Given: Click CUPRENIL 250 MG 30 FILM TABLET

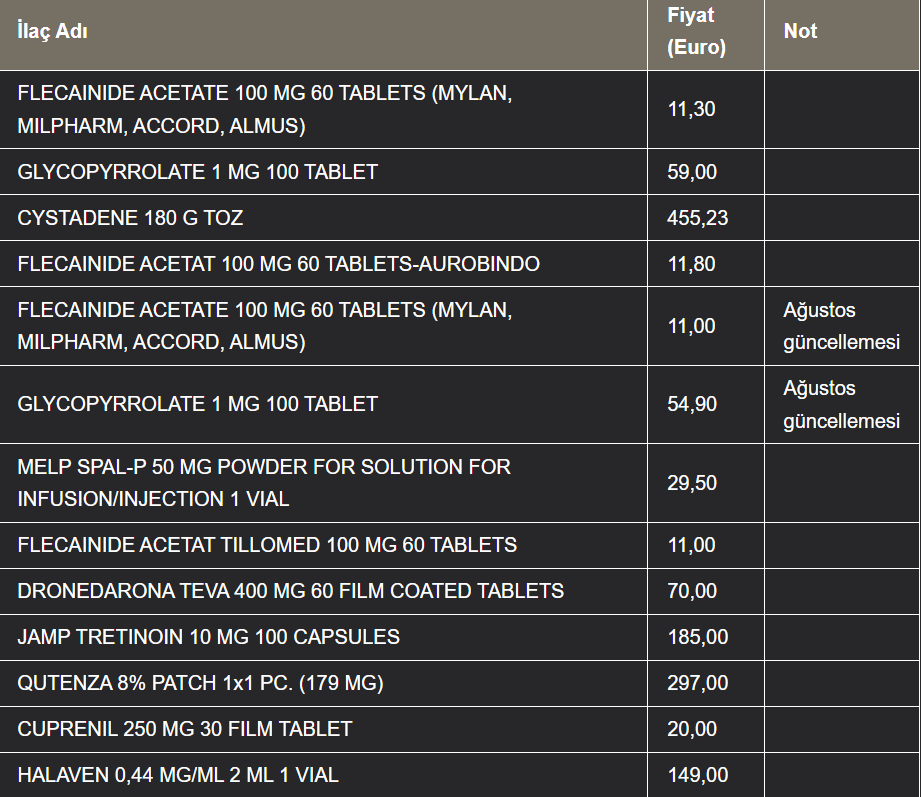Looking at the screenshot, I should click(x=184, y=729).
